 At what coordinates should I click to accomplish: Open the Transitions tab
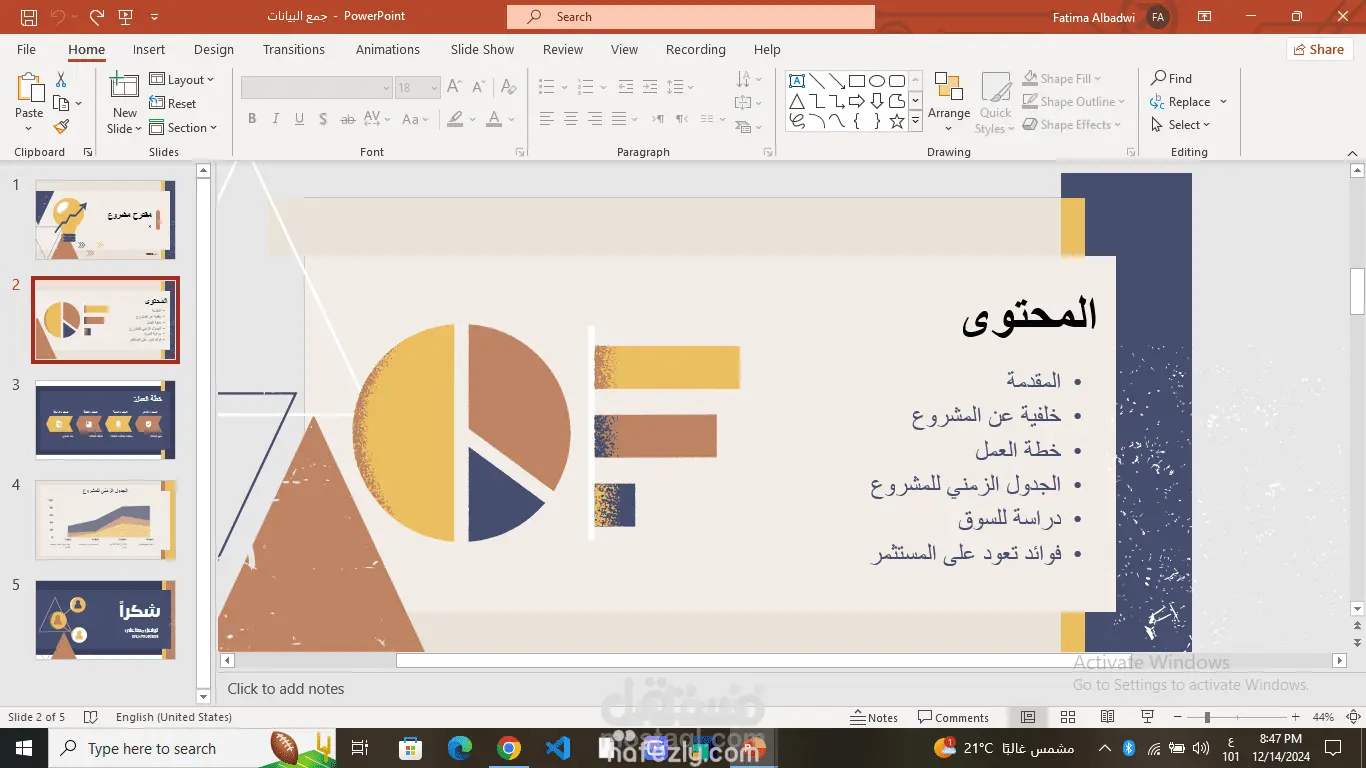[294, 49]
